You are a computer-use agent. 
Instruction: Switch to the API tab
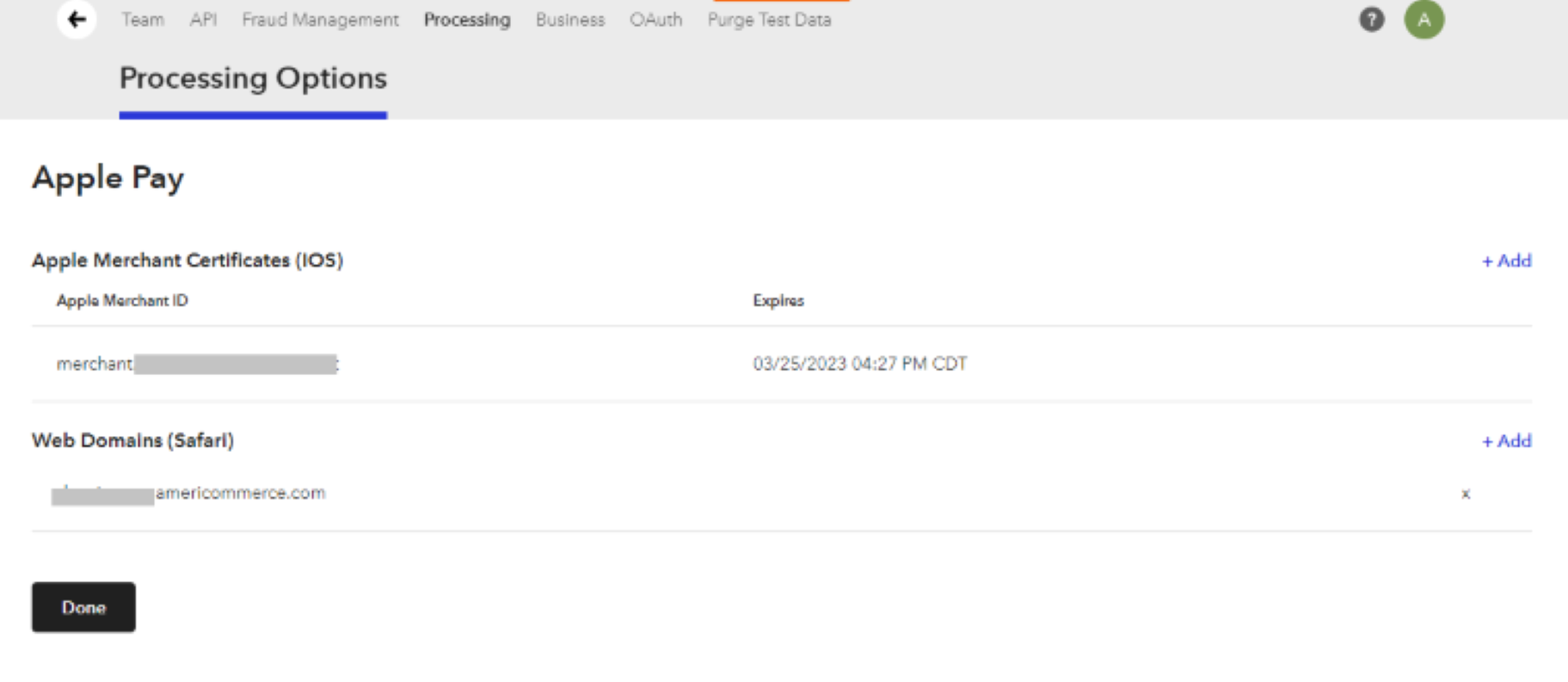[x=203, y=19]
